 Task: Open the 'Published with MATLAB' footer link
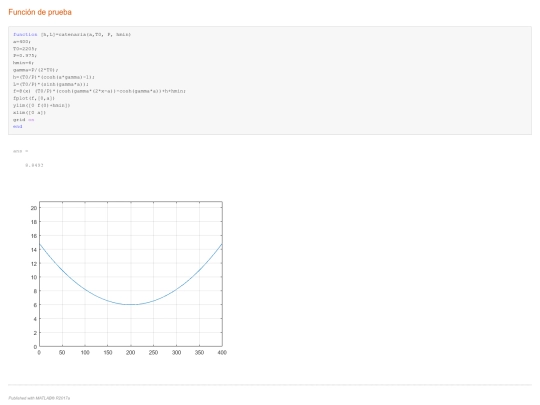point(39,398)
